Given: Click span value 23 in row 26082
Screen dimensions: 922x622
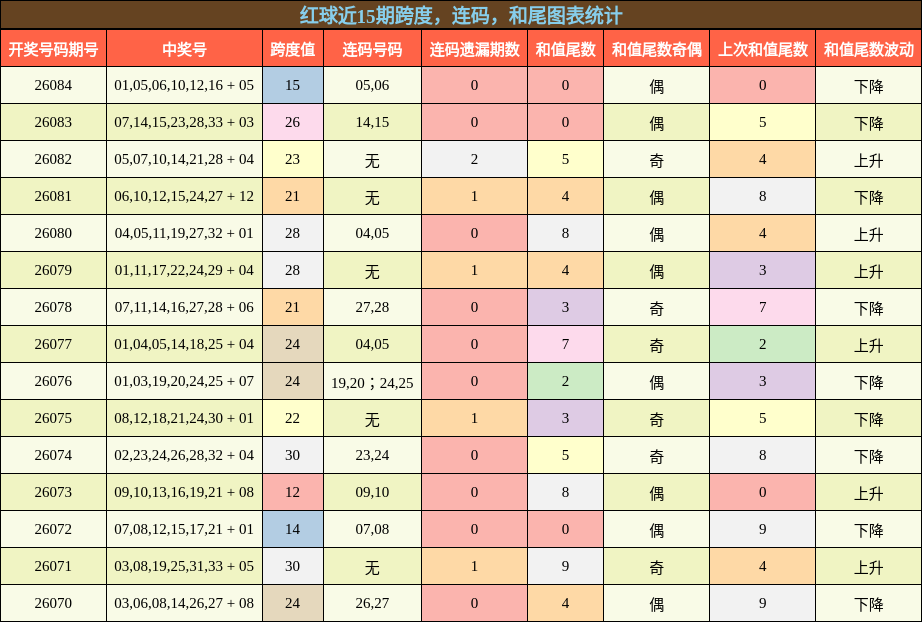Looking at the screenshot, I should (293, 159).
